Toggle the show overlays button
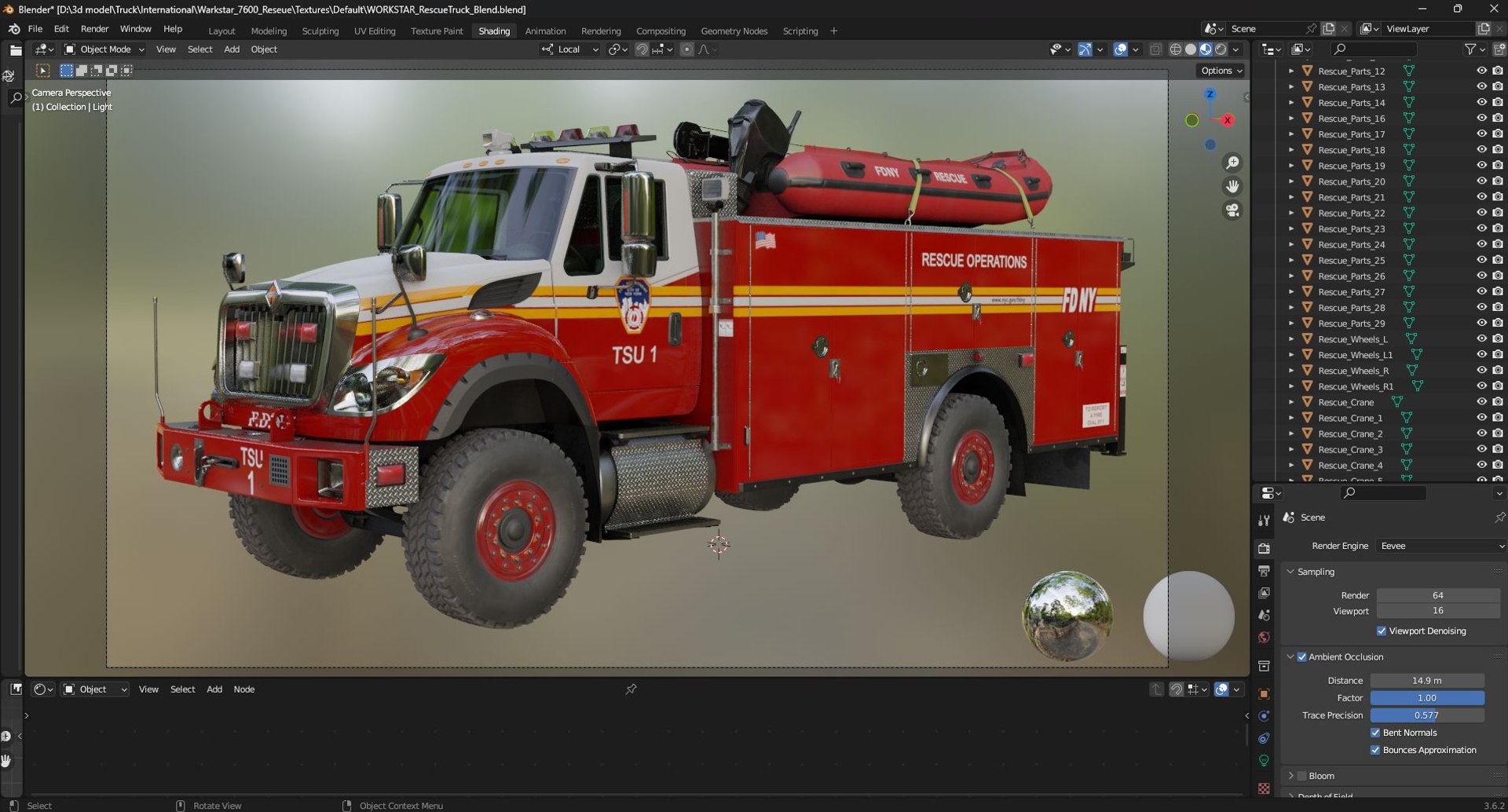Viewport: 1508px width, 812px height. coord(1121,49)
